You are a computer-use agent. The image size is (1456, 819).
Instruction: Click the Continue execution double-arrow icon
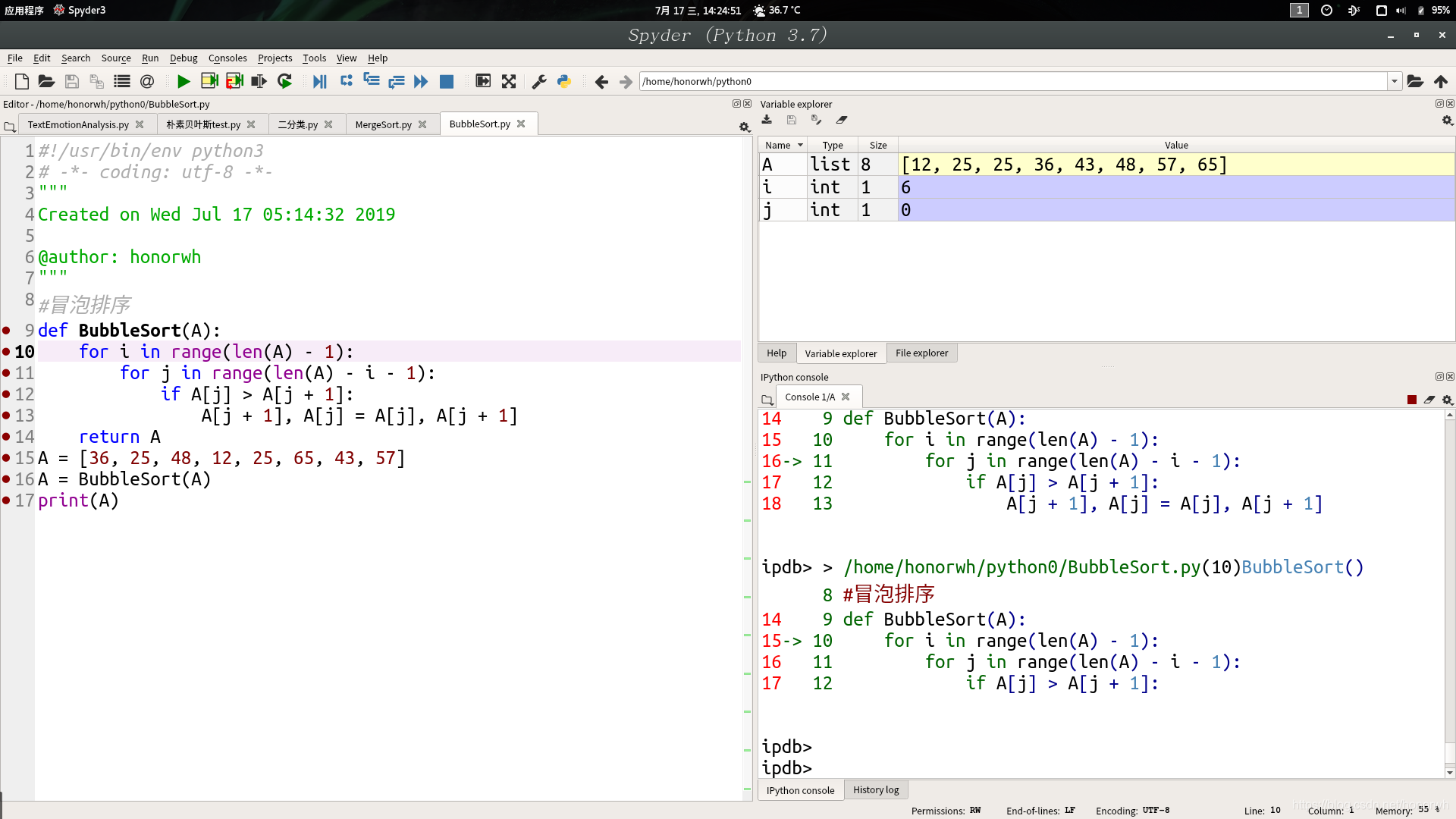click(x=421, y=81)
